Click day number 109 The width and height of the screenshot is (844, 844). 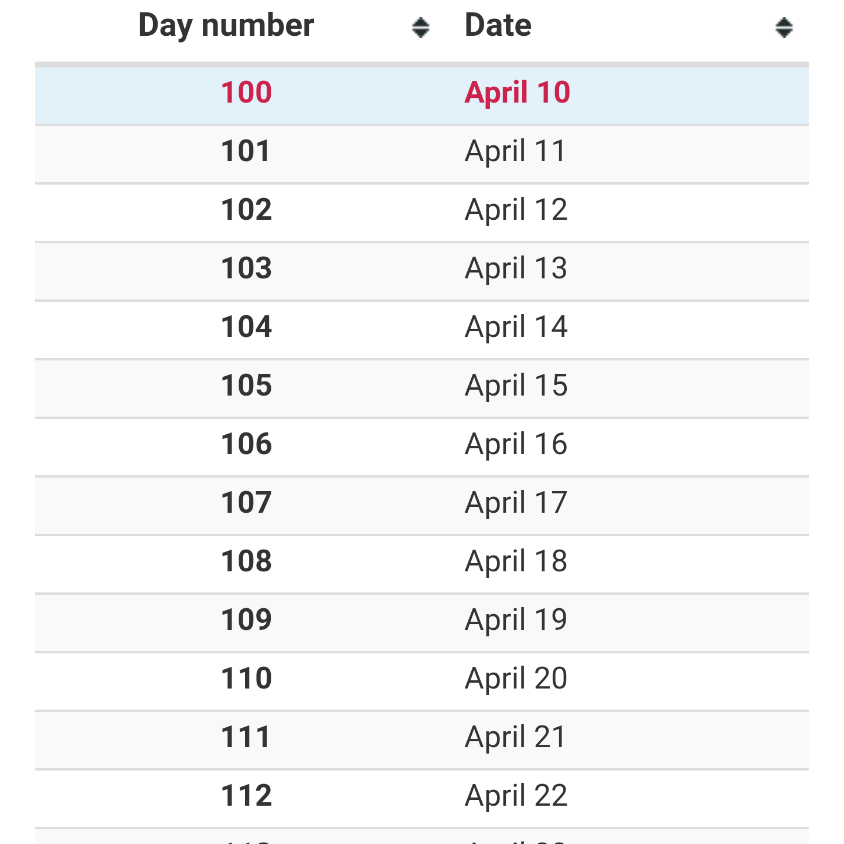[247, 620]
